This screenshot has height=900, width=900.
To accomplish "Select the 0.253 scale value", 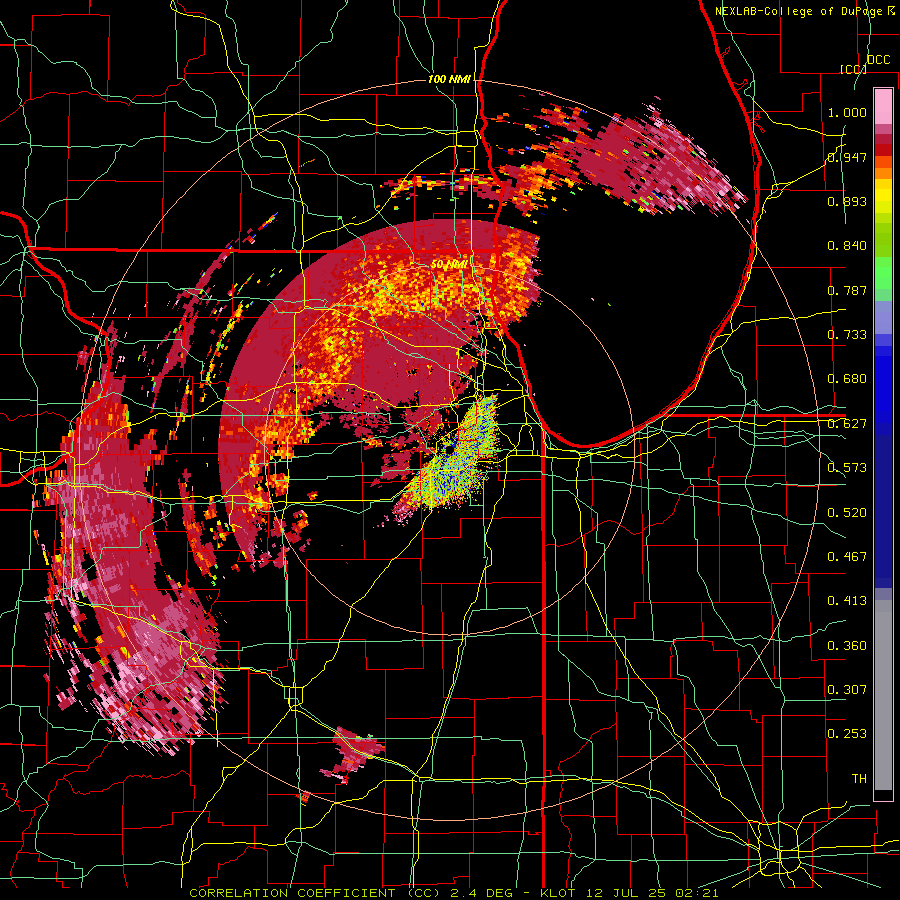I will pos(847,734).
